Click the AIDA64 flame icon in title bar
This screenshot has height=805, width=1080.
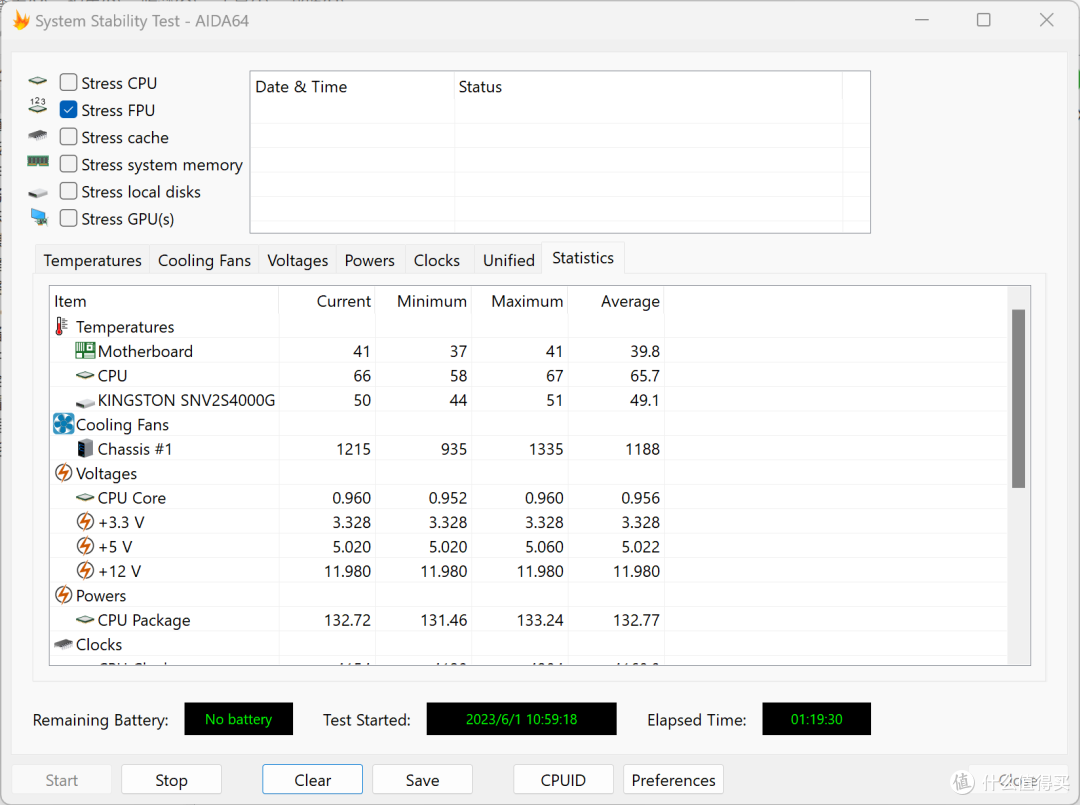point(21,21)
